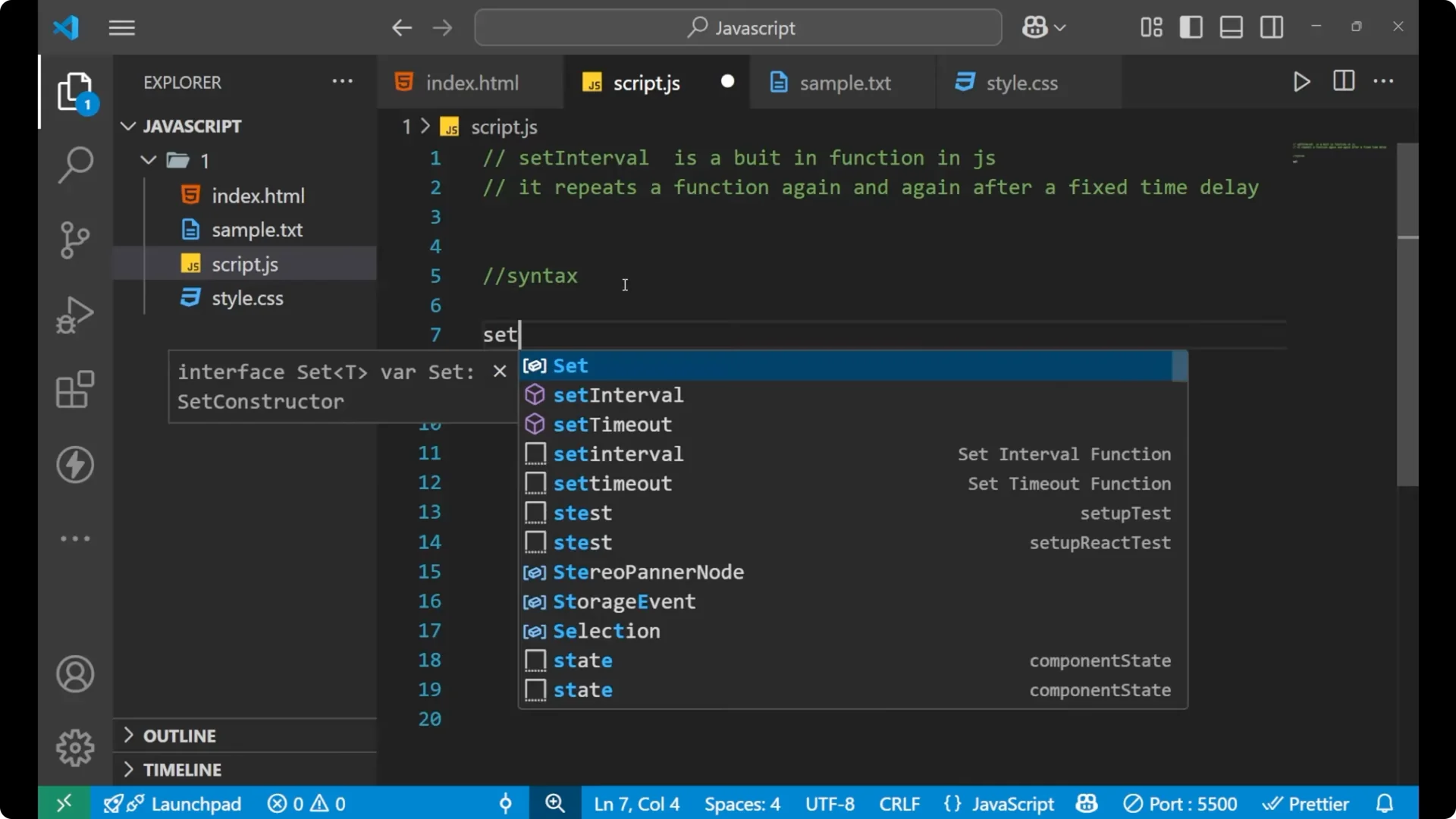1456x819 pixels.
Task: Collapse the JAVASCRIPT folder
Action: [x=127, y=126]
